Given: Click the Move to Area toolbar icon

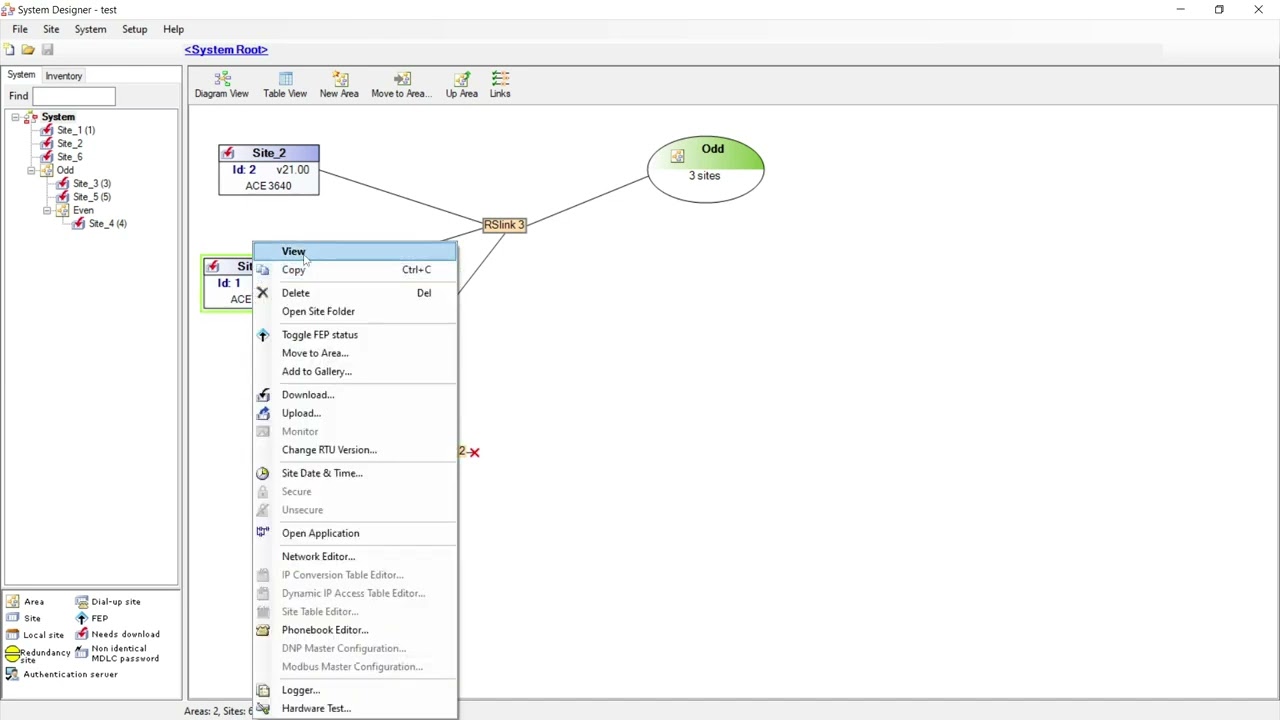Looking at the screenshot, I should pos(401,85).
